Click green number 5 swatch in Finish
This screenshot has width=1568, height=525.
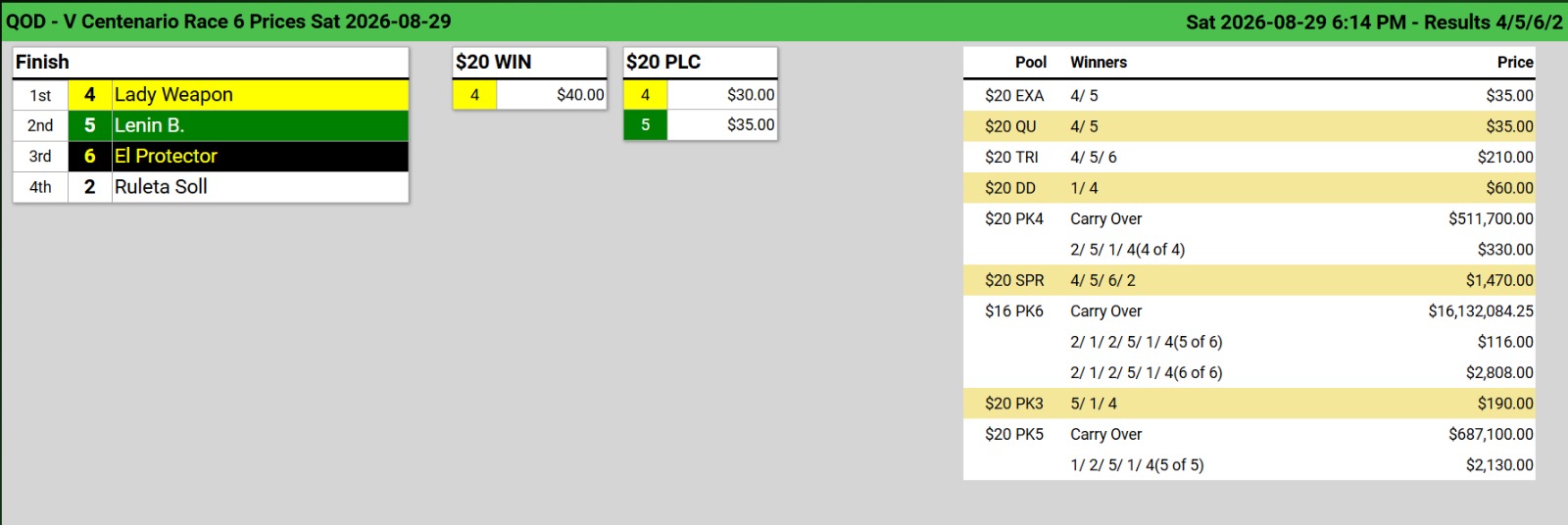[90, 125]
